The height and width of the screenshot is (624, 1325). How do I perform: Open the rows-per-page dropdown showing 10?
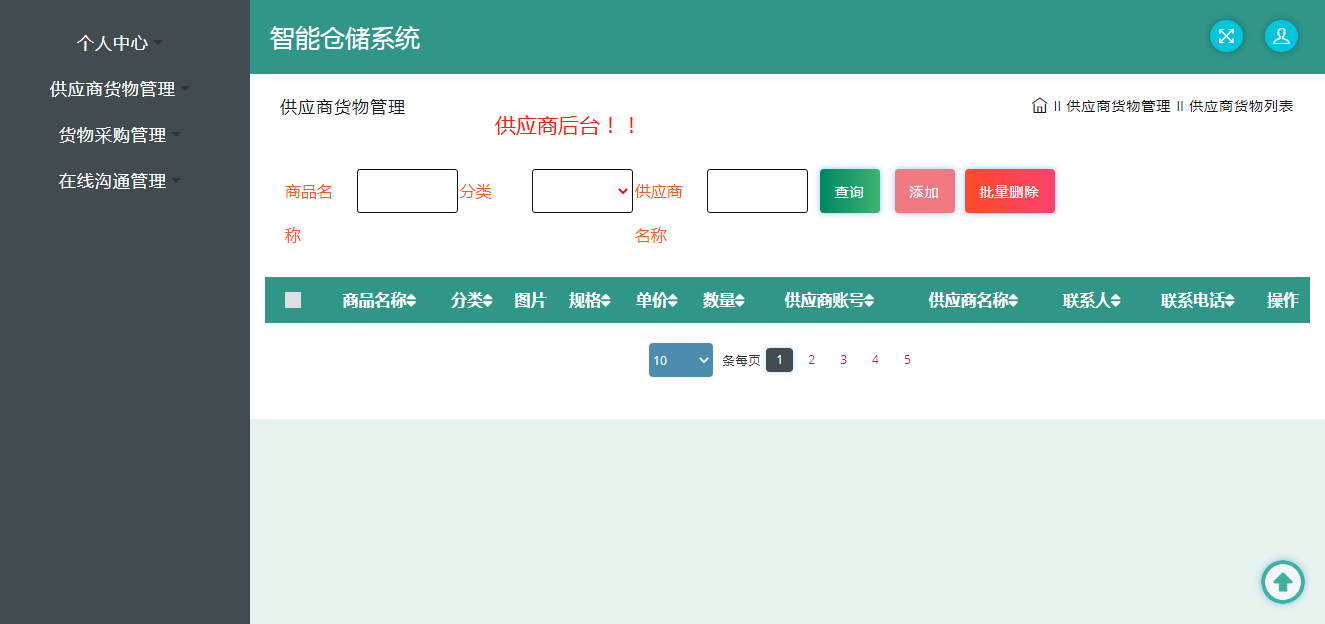pos(680,360)
